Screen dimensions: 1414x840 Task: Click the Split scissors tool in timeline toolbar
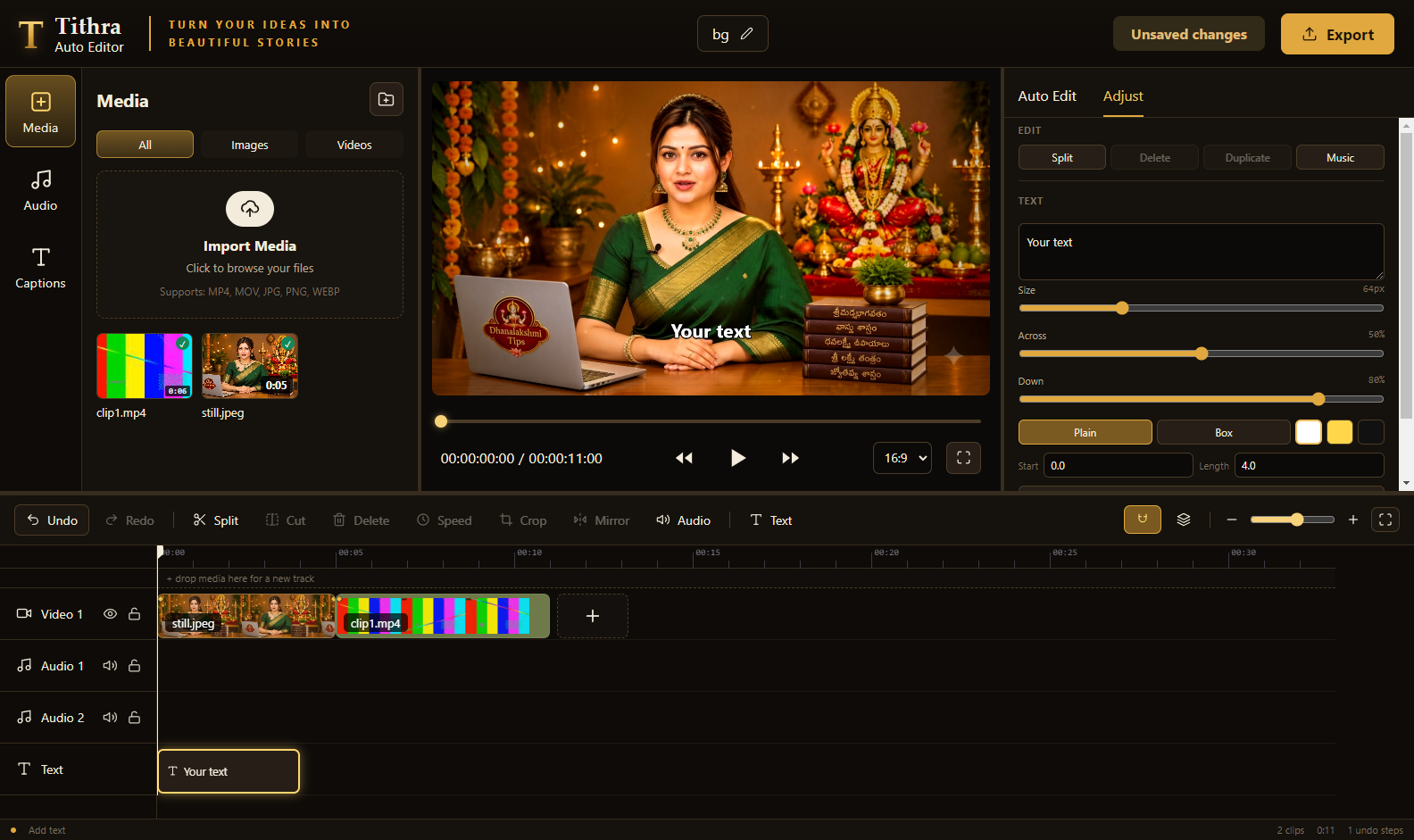pyautogui.click(x=215, y=520)
